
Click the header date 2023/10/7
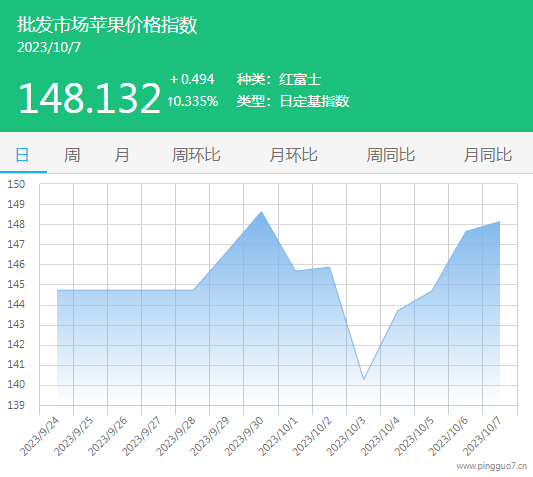tap(49, 48)
